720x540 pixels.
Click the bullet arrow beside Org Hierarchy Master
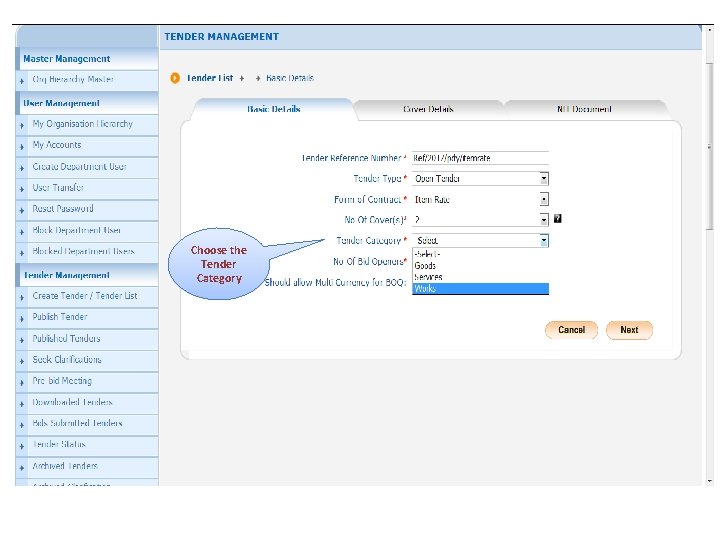(x=22, y=81)
